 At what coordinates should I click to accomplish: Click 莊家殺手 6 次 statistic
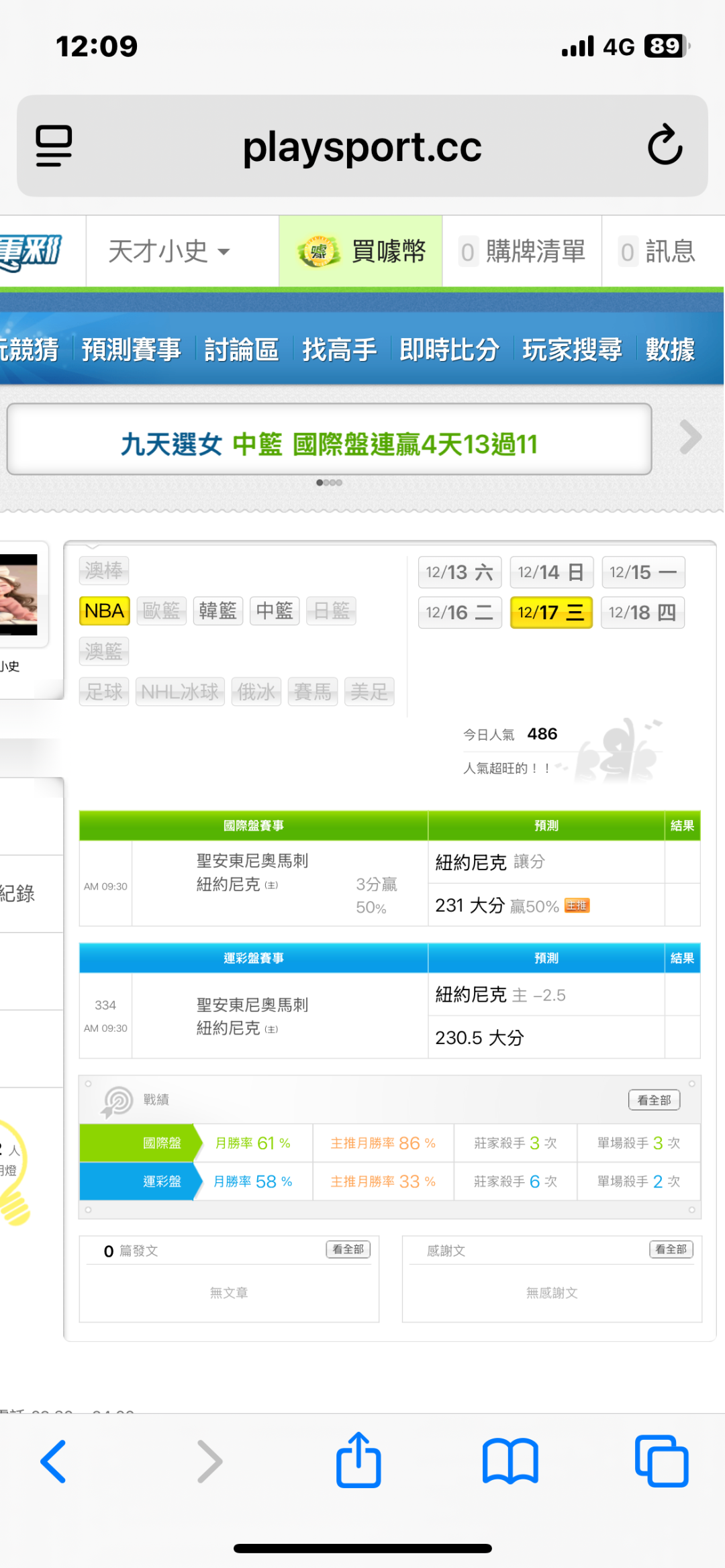(516, 1182)
